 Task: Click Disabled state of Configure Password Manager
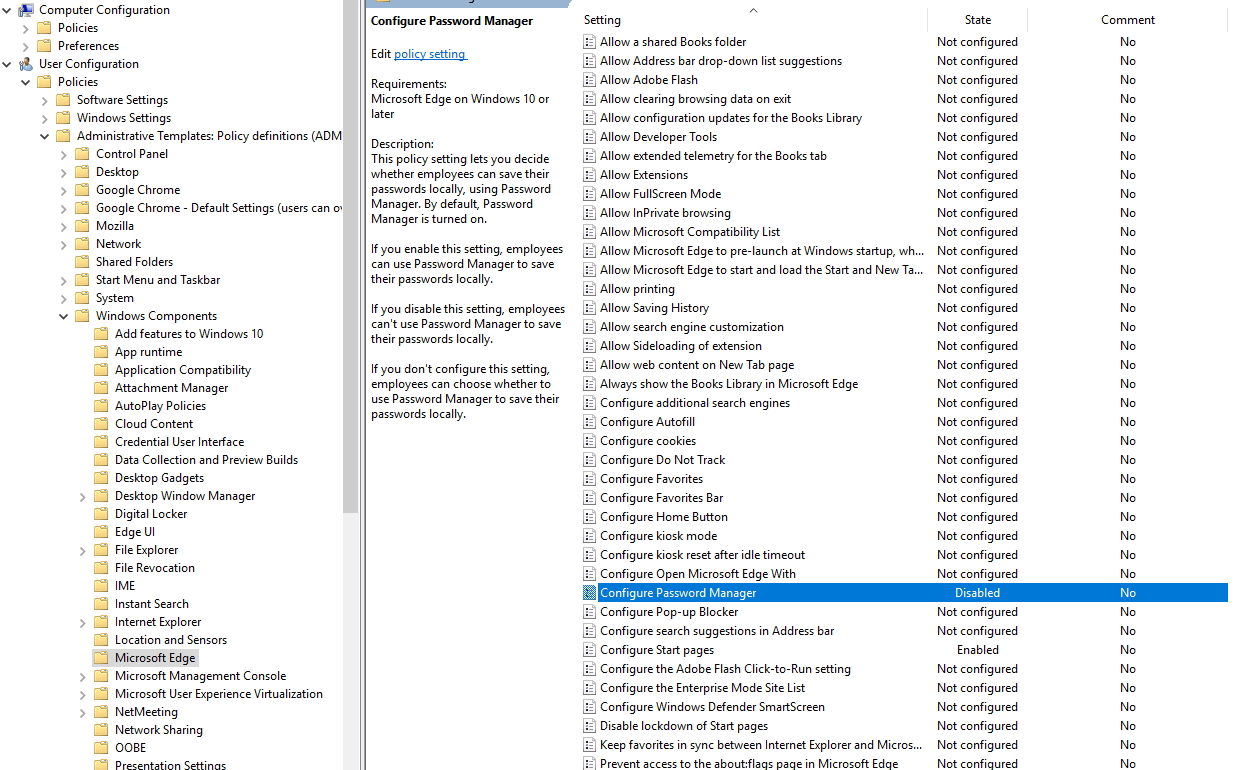pyautogui.click(x=978, y=593)
